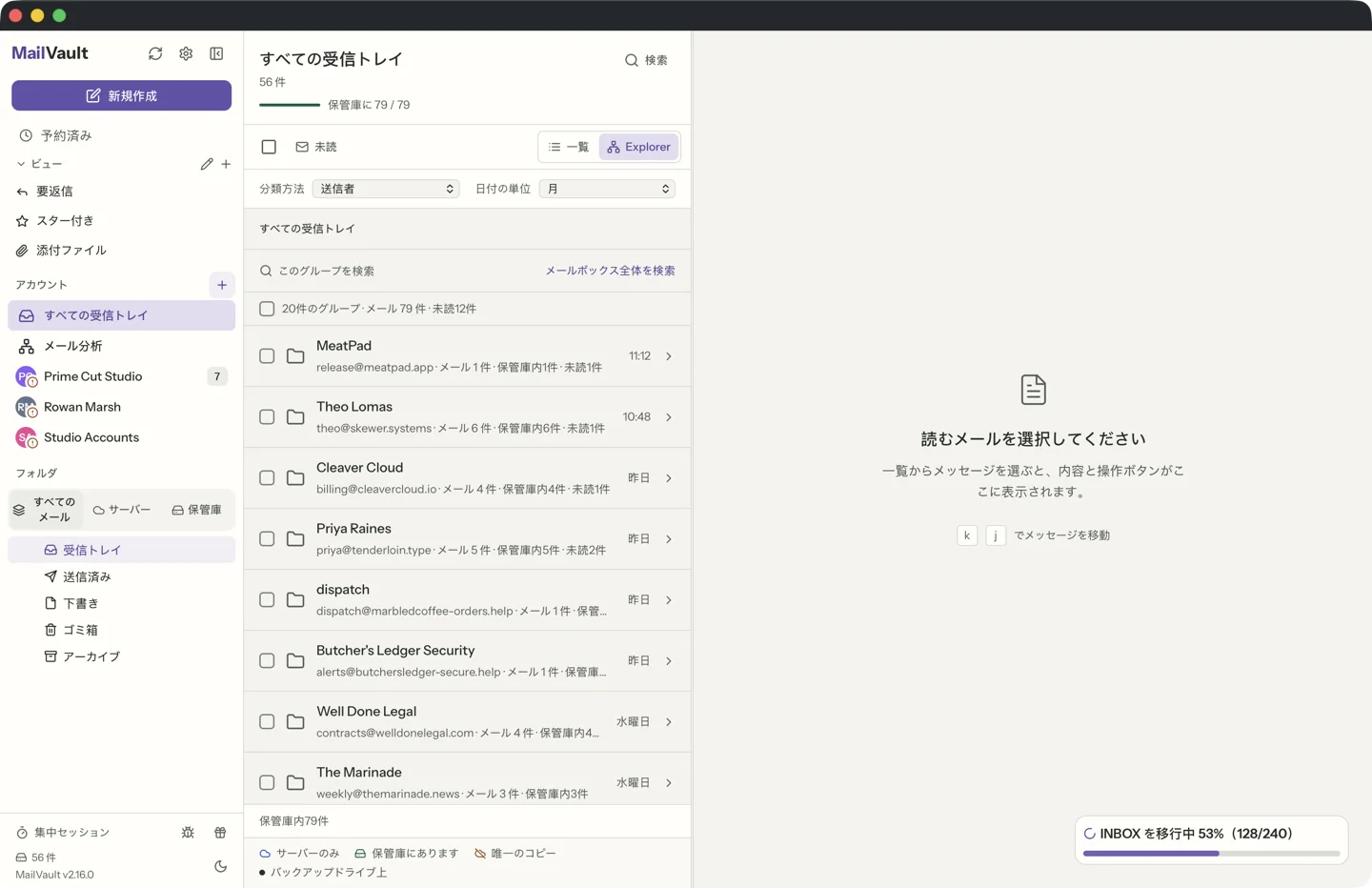This screenshot has width=1372, height=888.
Task: Click the search icon in group search
Action: pos(266,272)
